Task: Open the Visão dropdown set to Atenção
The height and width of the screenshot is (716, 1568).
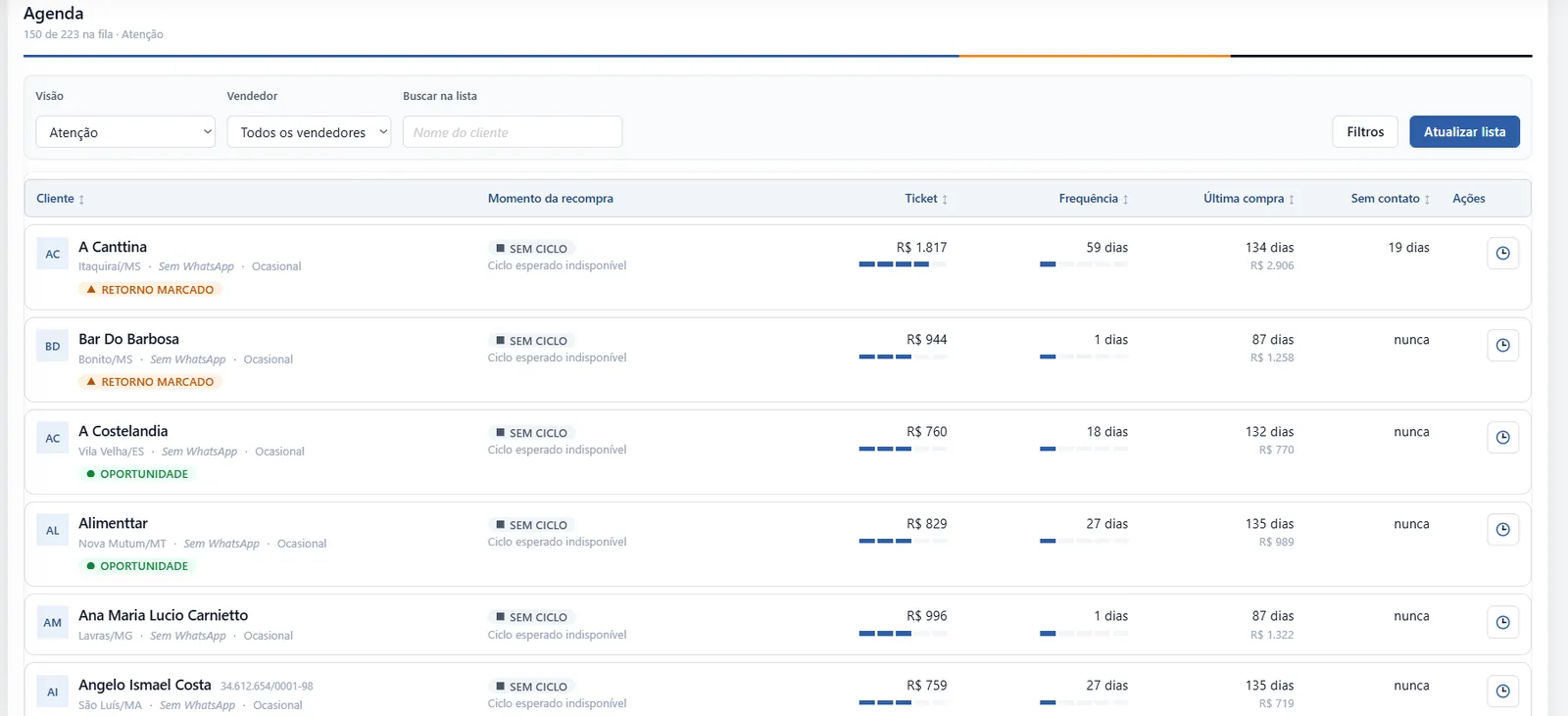Action: (125, 132)
